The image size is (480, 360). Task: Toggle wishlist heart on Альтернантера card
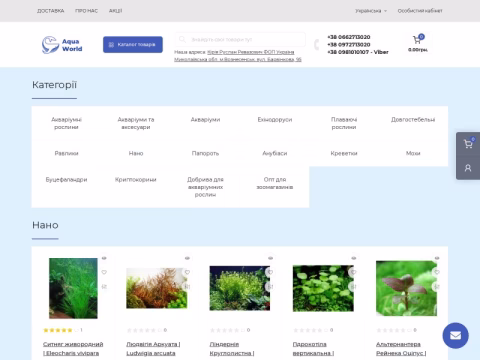(437, 272)
